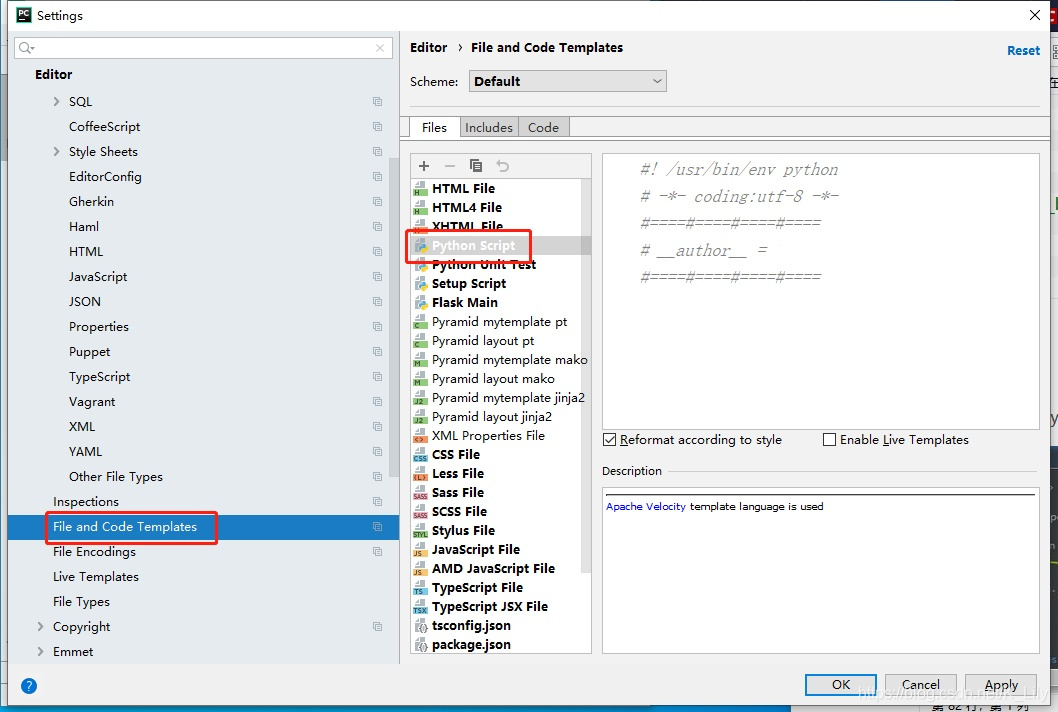Click the template list vertical scrollbar
Image resolution: width=1058 pixels, height=712 pixels.
coord(586,375)
